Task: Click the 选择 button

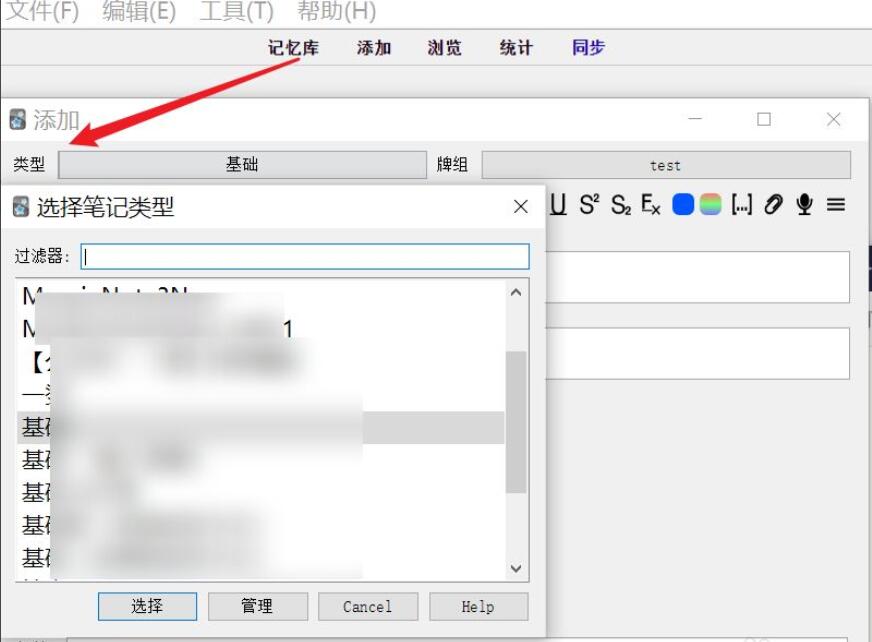Action: click(147, 606)
